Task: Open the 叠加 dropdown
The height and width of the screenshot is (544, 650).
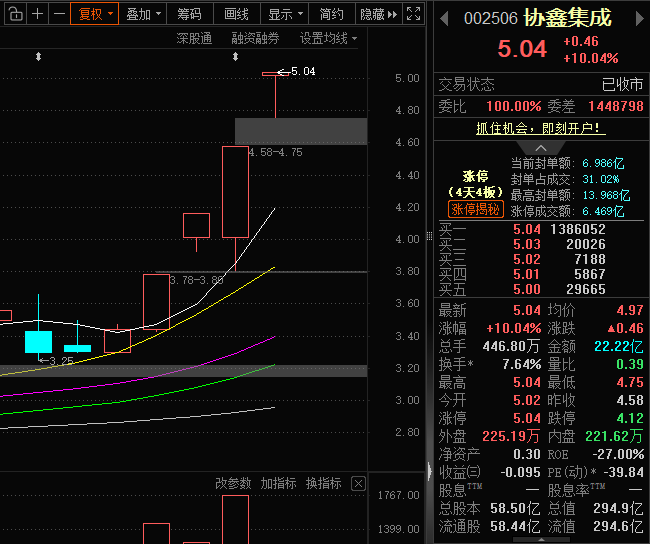Action: pyautogui.click(x=143, y=14)
